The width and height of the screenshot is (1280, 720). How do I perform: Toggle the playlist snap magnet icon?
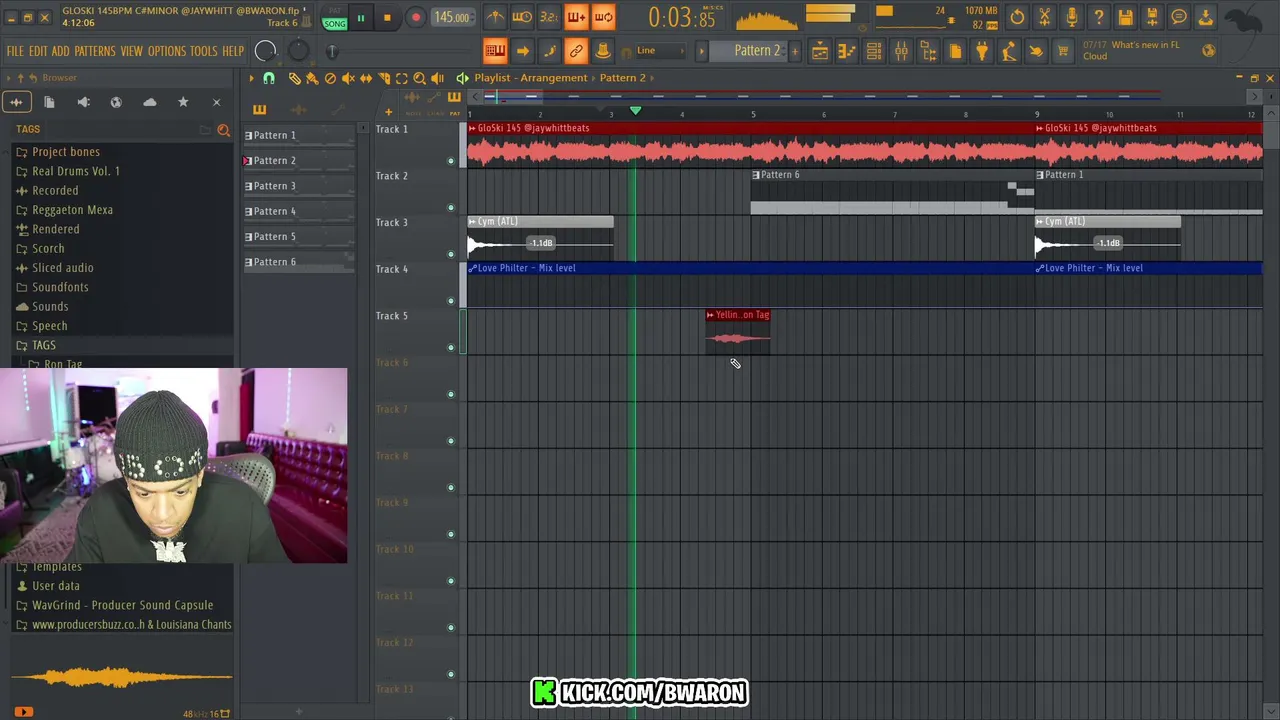(x=268, y=78)
